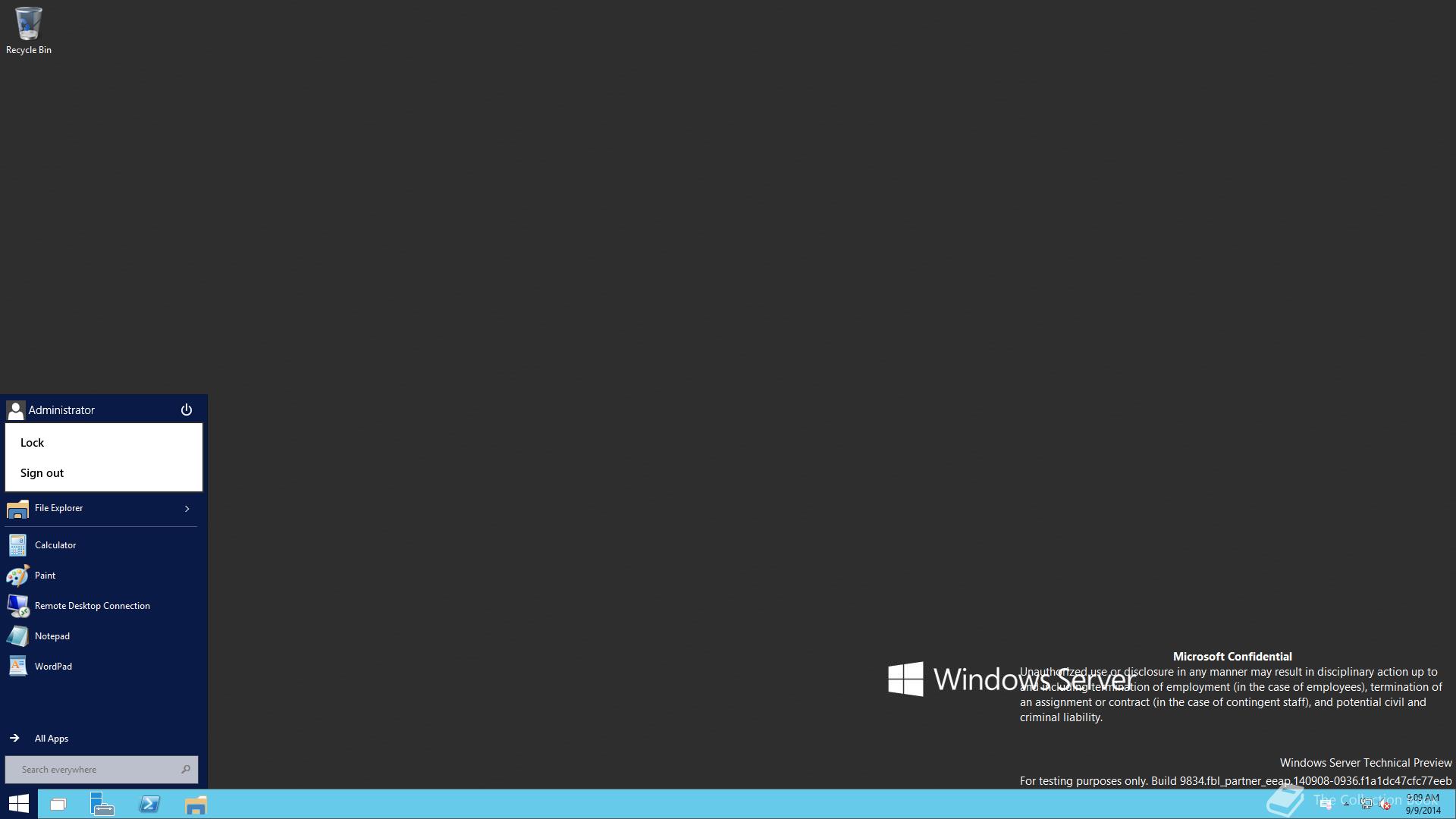The width and height of the screenshot is (1456, 819).
Task: Launch Calculator from the Start menu
Action: (x=101, y=545)
